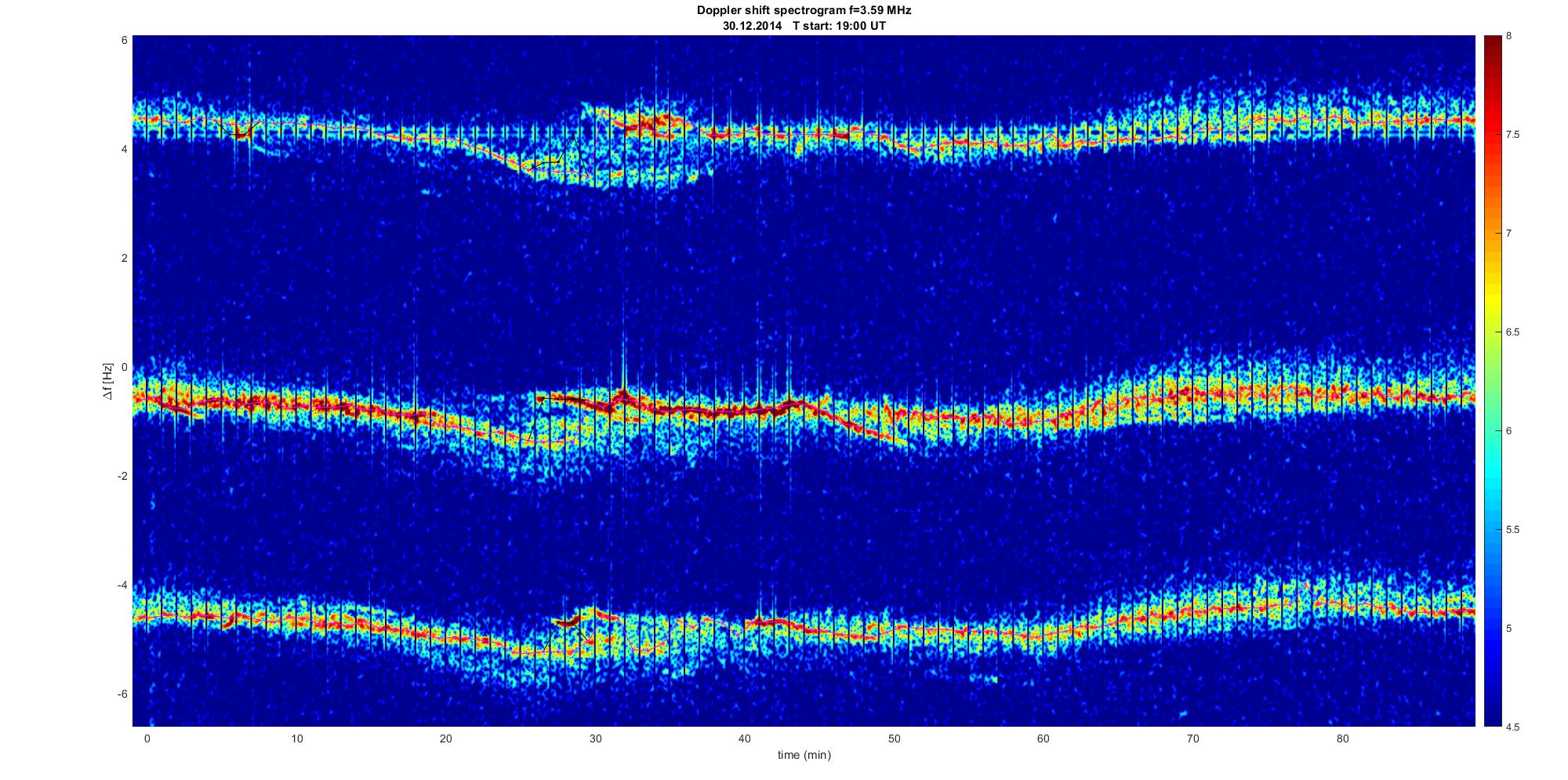Click the colorbar tick label '5.5'
The image size is (1568, 780).
1512,530
